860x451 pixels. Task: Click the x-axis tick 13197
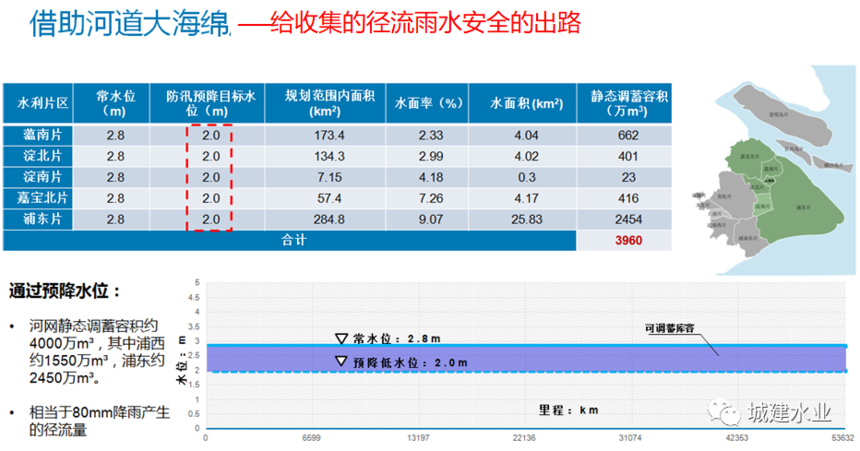click(x=418, y=438)
